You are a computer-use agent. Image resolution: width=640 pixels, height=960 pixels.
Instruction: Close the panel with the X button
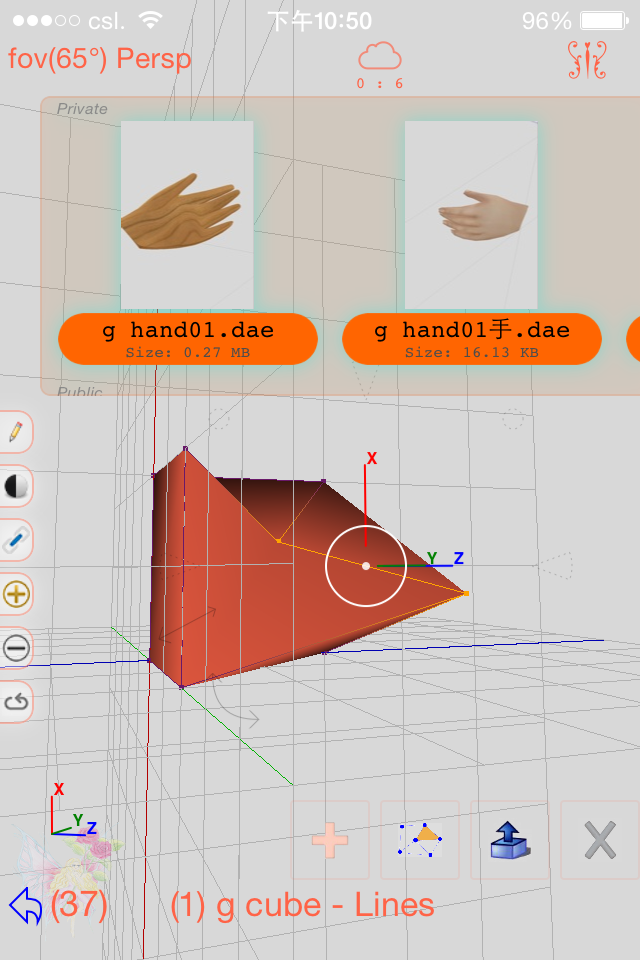point(600,840)
